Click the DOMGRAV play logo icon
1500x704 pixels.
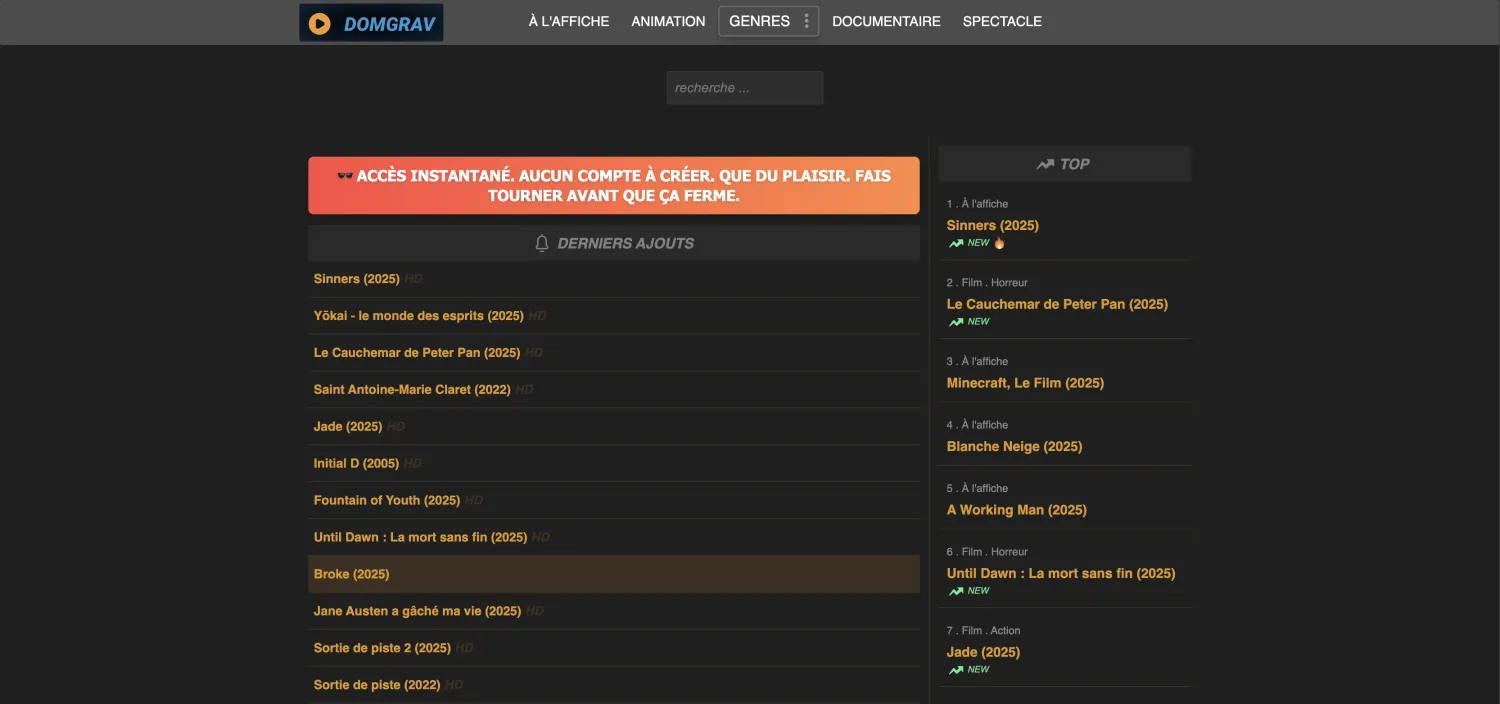click(x=320, y=24)
